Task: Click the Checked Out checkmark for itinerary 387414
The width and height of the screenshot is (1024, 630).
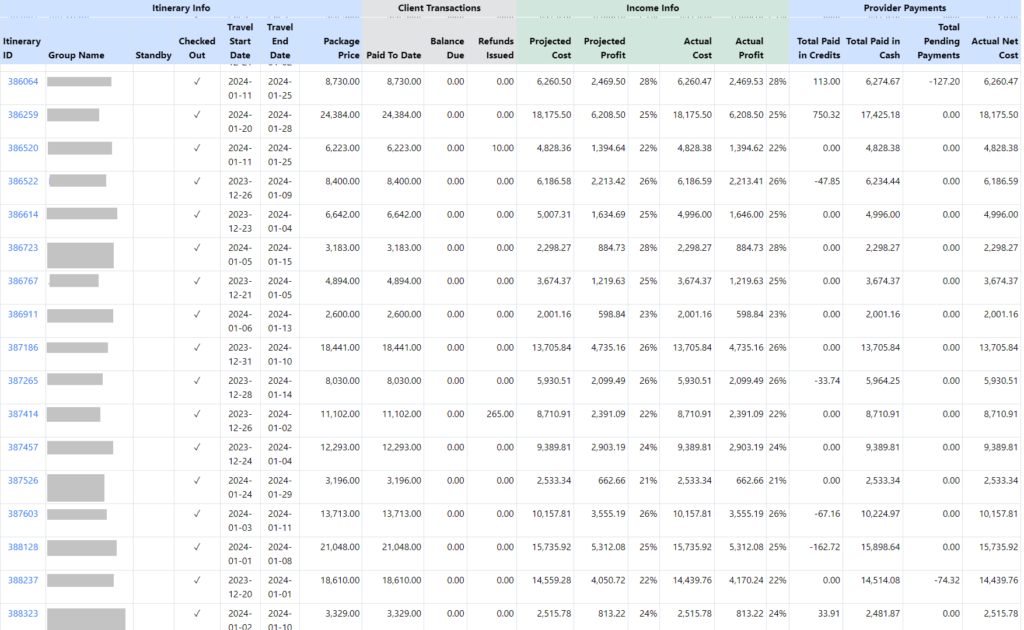Action: coord(197,415)
